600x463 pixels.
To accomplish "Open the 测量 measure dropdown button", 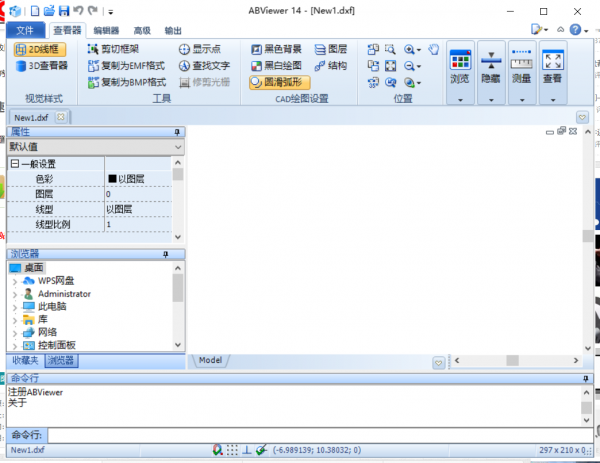I will [x=522, y=73].
